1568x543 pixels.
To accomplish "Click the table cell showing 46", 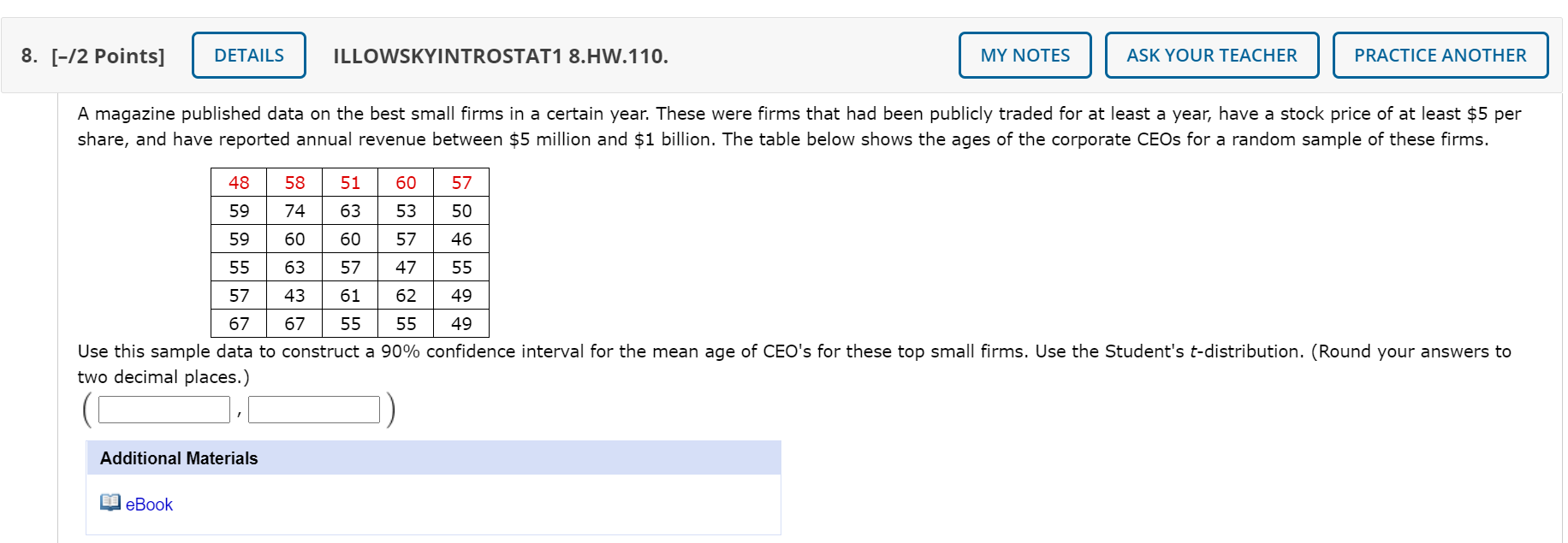I will [461, 239].
